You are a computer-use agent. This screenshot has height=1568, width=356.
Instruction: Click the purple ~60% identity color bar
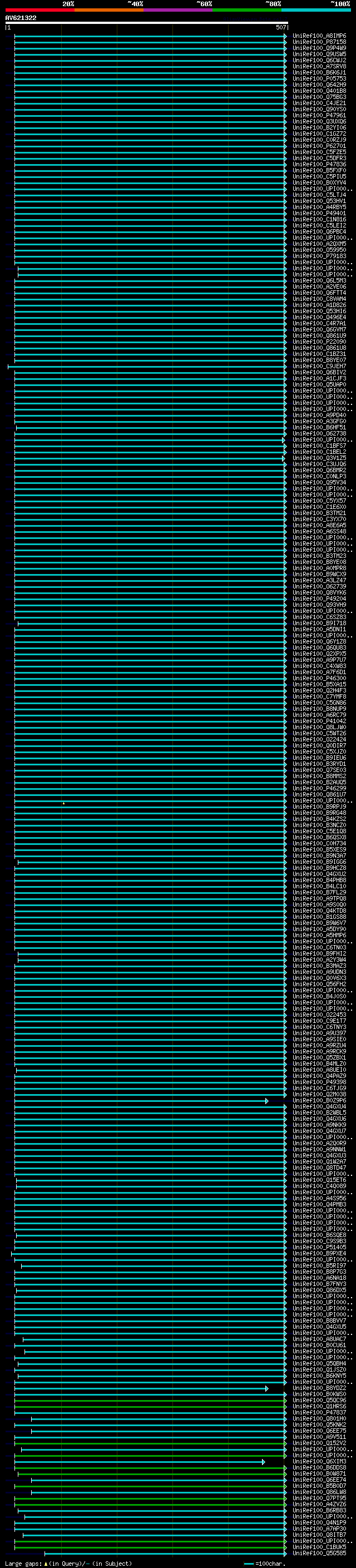[179, 10]
